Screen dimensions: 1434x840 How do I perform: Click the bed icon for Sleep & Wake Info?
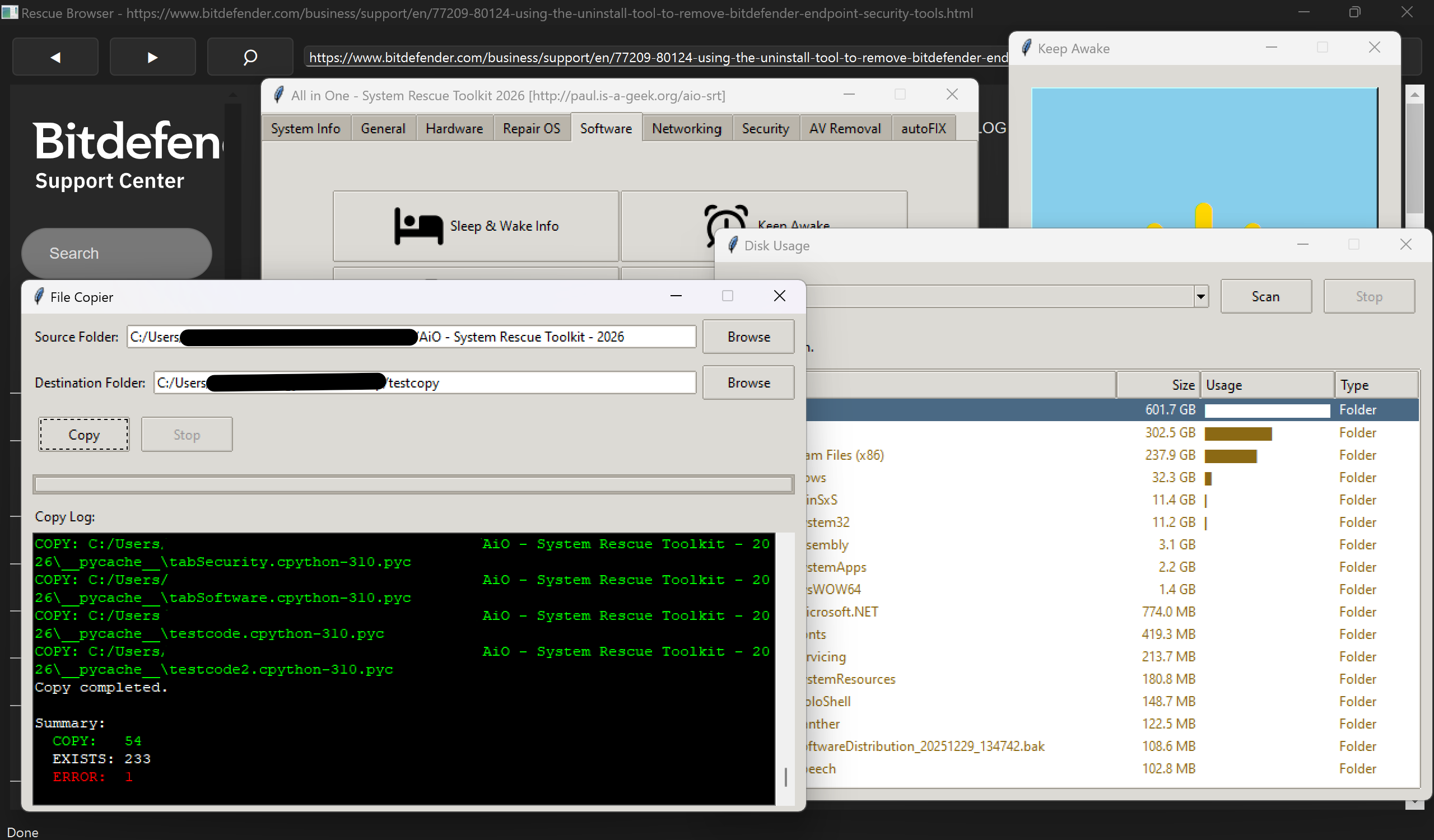click(418, 226)
